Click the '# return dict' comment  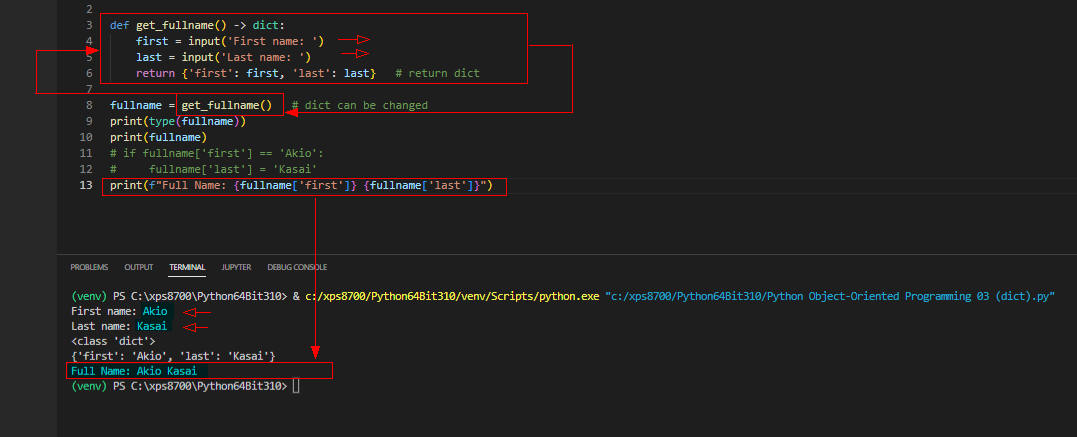point(438,73)
